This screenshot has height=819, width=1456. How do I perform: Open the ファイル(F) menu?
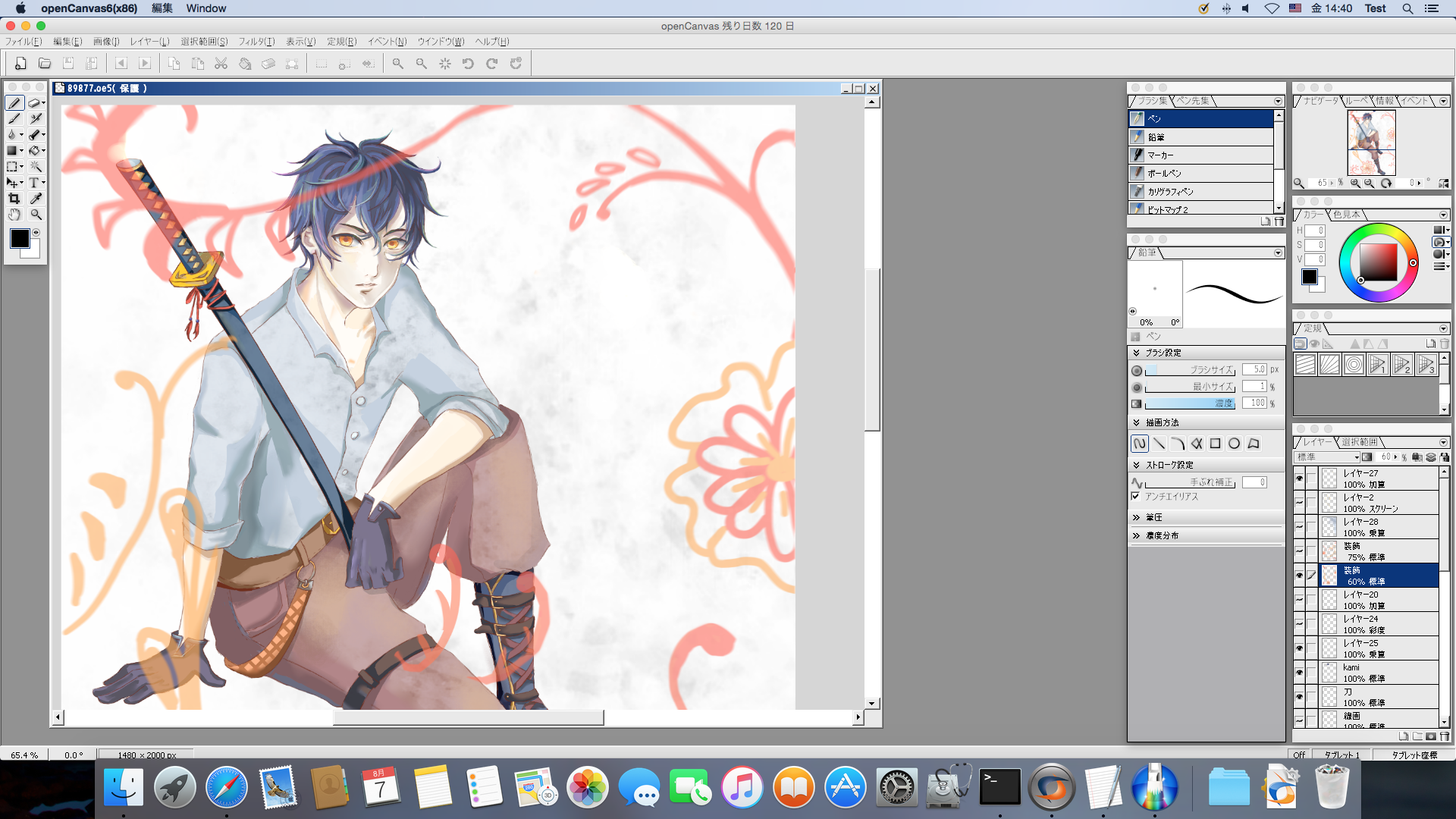pyautogui.click(x=24, y=42)
